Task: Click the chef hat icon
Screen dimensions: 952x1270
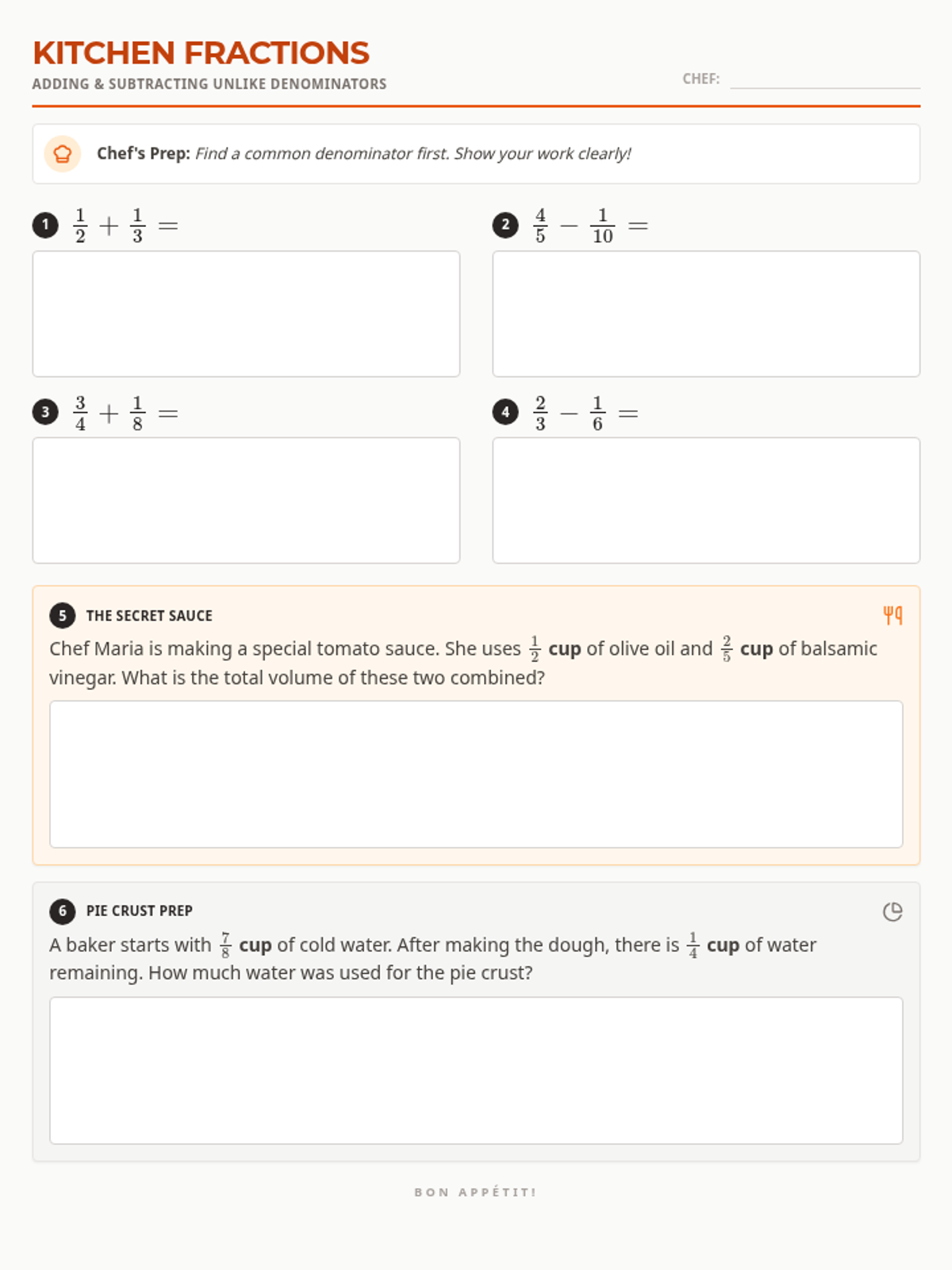Action: click(63, 154)
